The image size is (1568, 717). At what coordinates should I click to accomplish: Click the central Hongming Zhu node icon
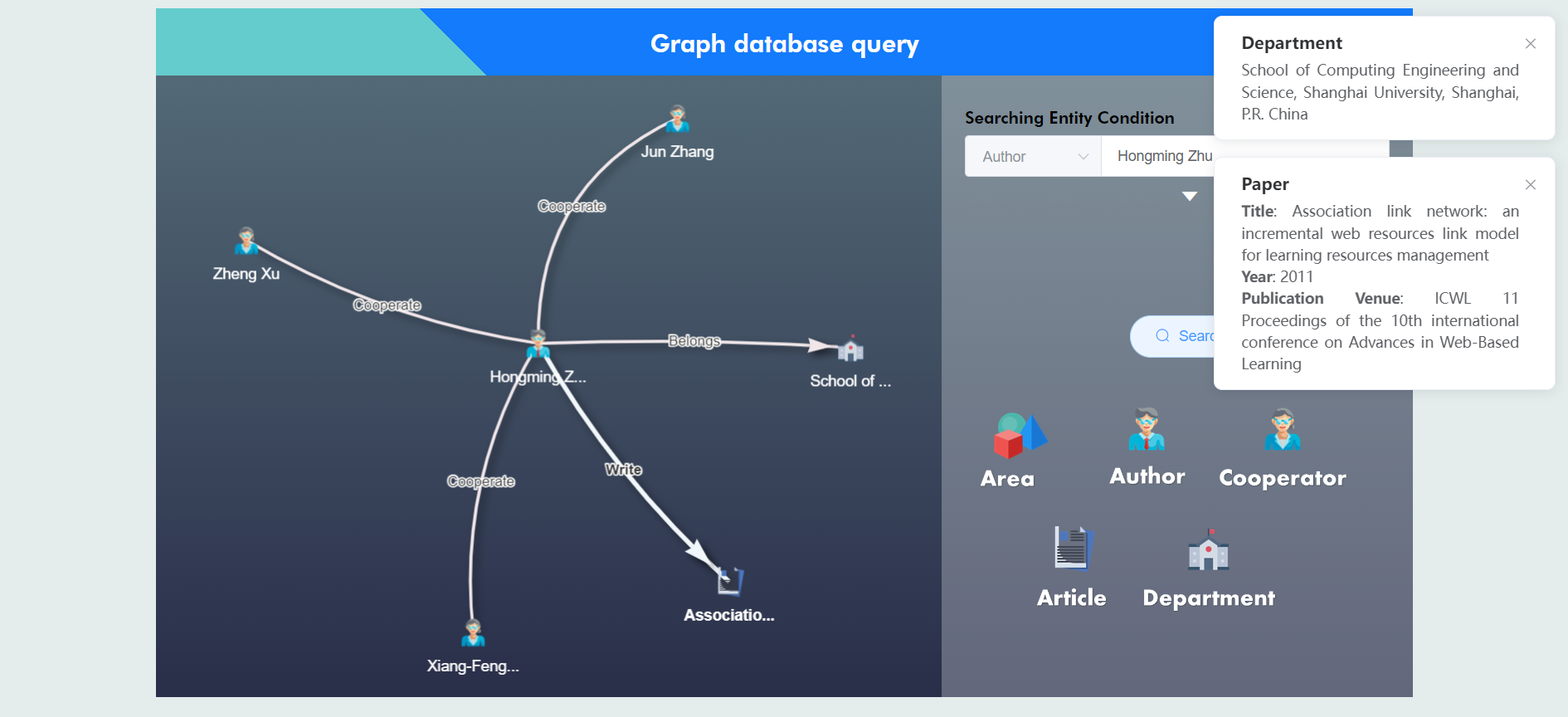tap(538, 344)
